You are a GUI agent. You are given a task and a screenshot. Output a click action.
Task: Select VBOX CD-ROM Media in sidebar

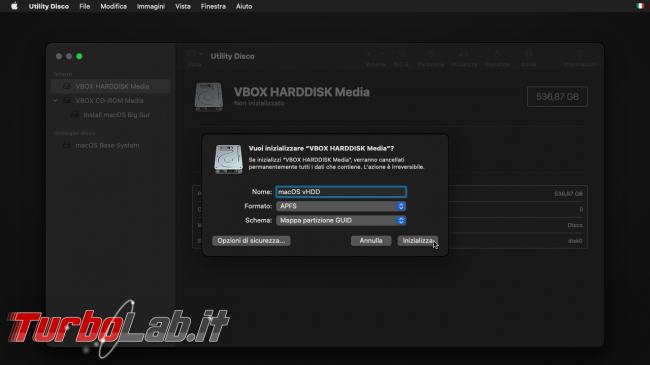pyautogui.click(x=109, y=100)
